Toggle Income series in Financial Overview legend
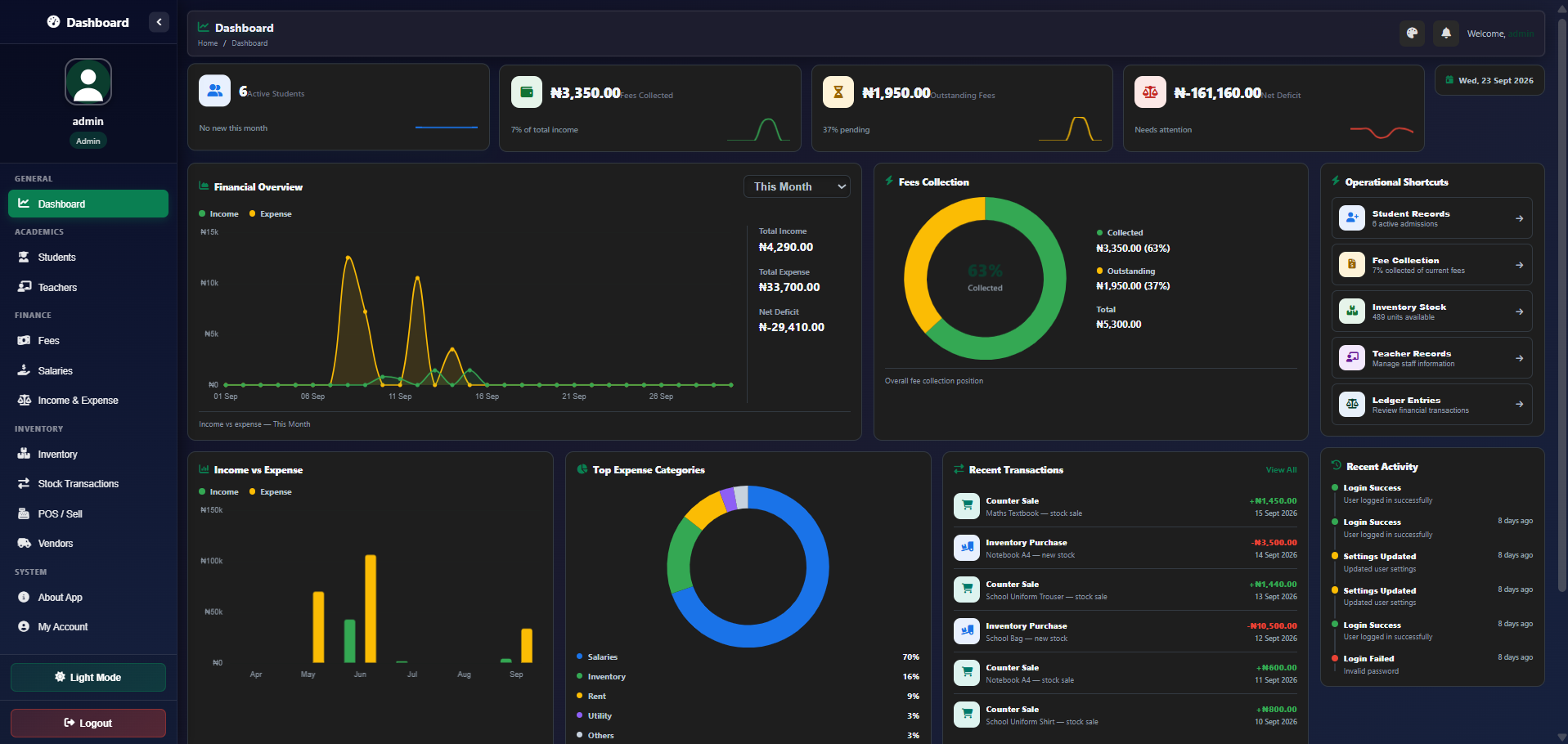Viewport: 1568px width, 744px height. (218, 214)
